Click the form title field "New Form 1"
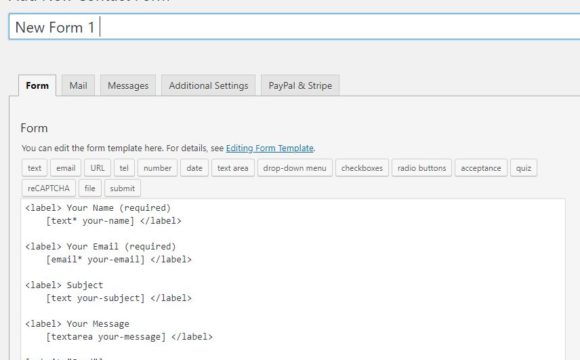580x360 pixels. tap(294, 27)
